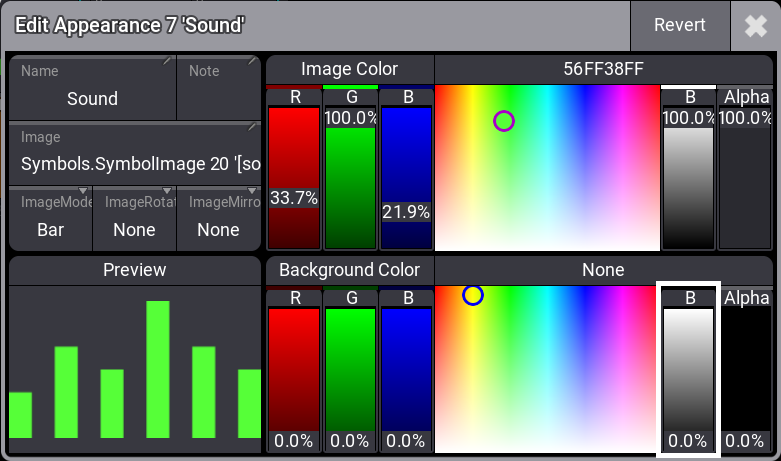Open the ImageRotate dropdown
This screenshot has height=461, width=781.
point(134,217)
